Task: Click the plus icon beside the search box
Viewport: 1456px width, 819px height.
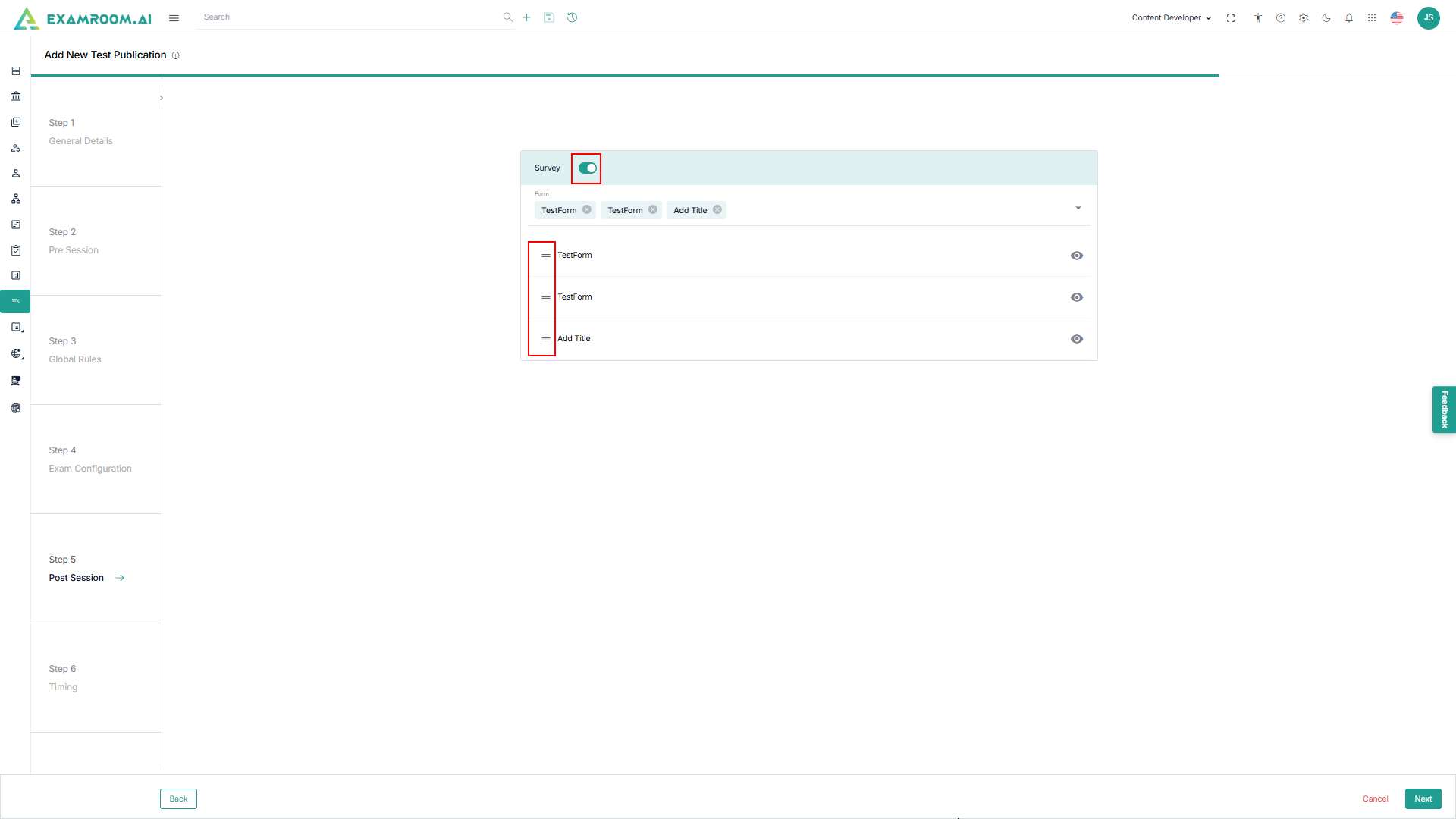Action: (x=526, y=17)
